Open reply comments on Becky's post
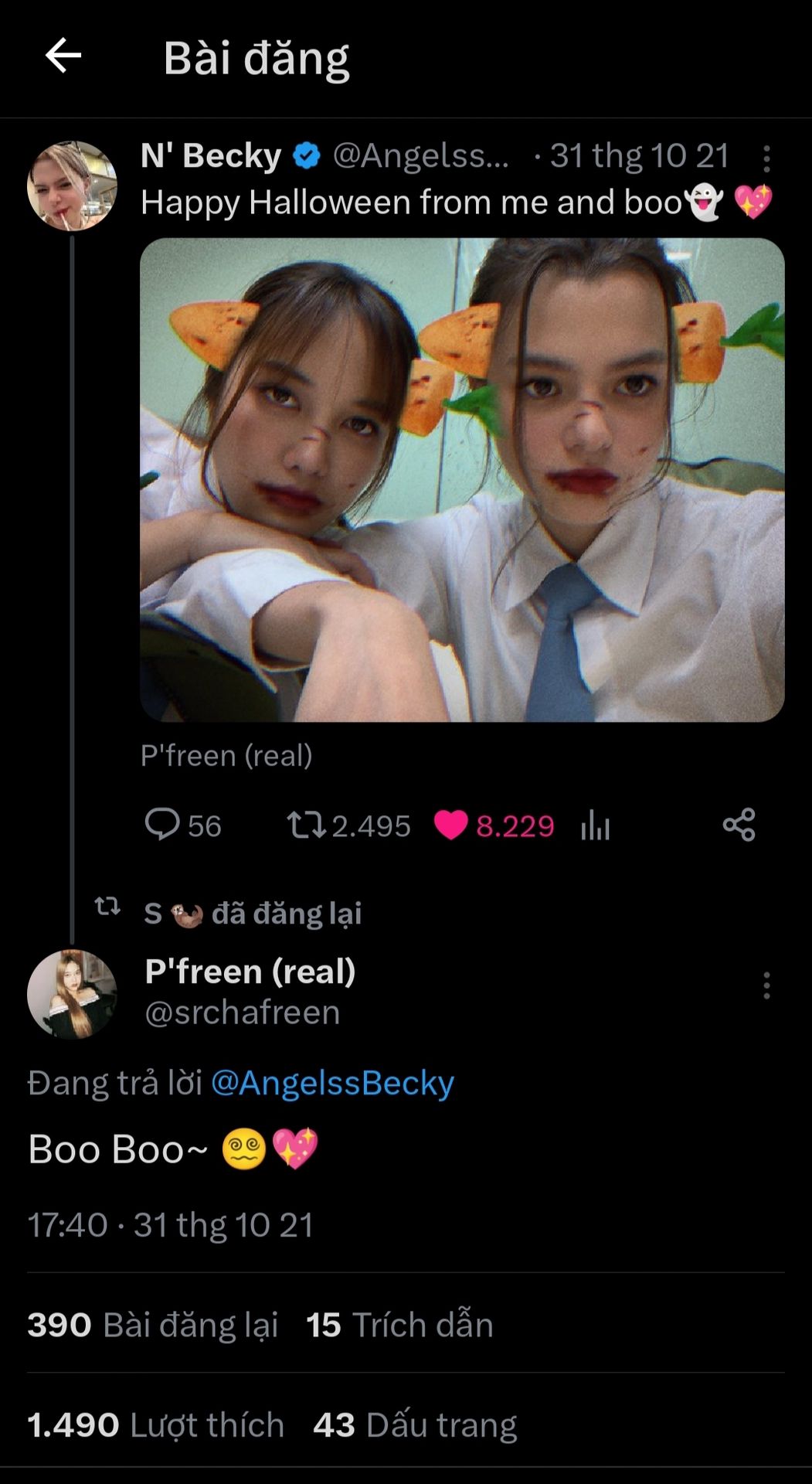 tap(163, 825)
